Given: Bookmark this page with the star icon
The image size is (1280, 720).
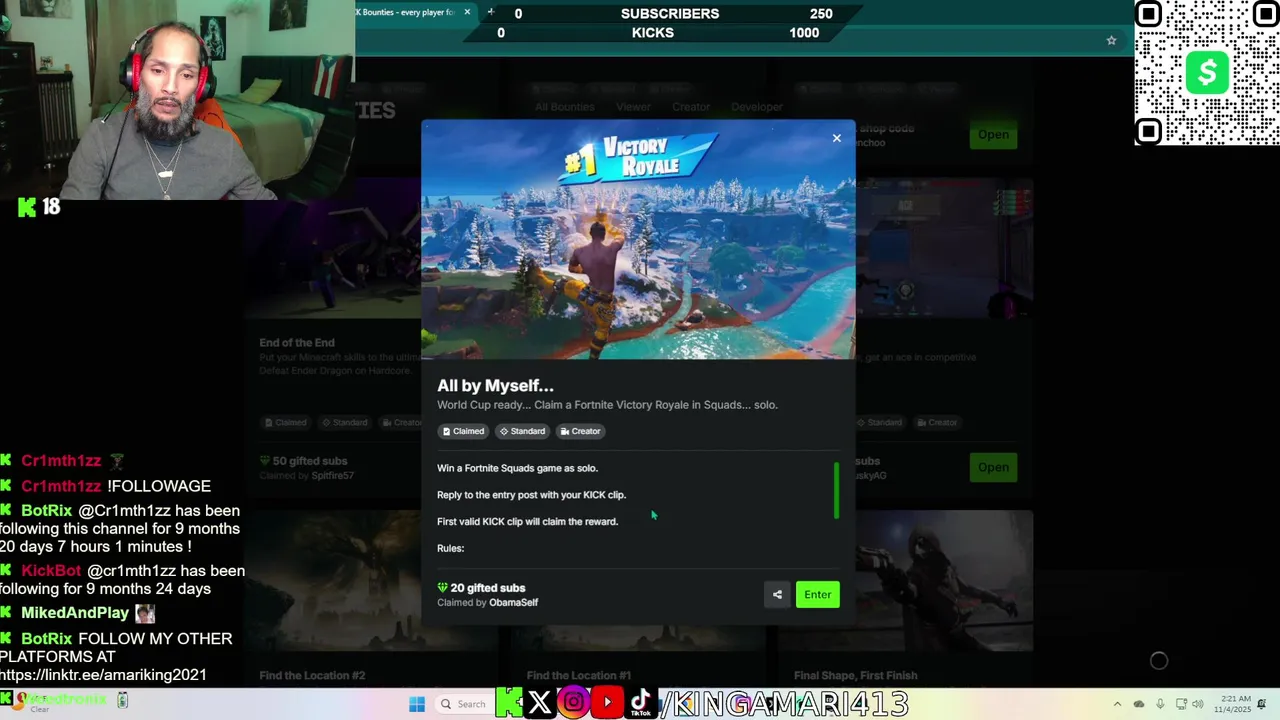Looking at the screenshot, I should tap(1111, 40).
